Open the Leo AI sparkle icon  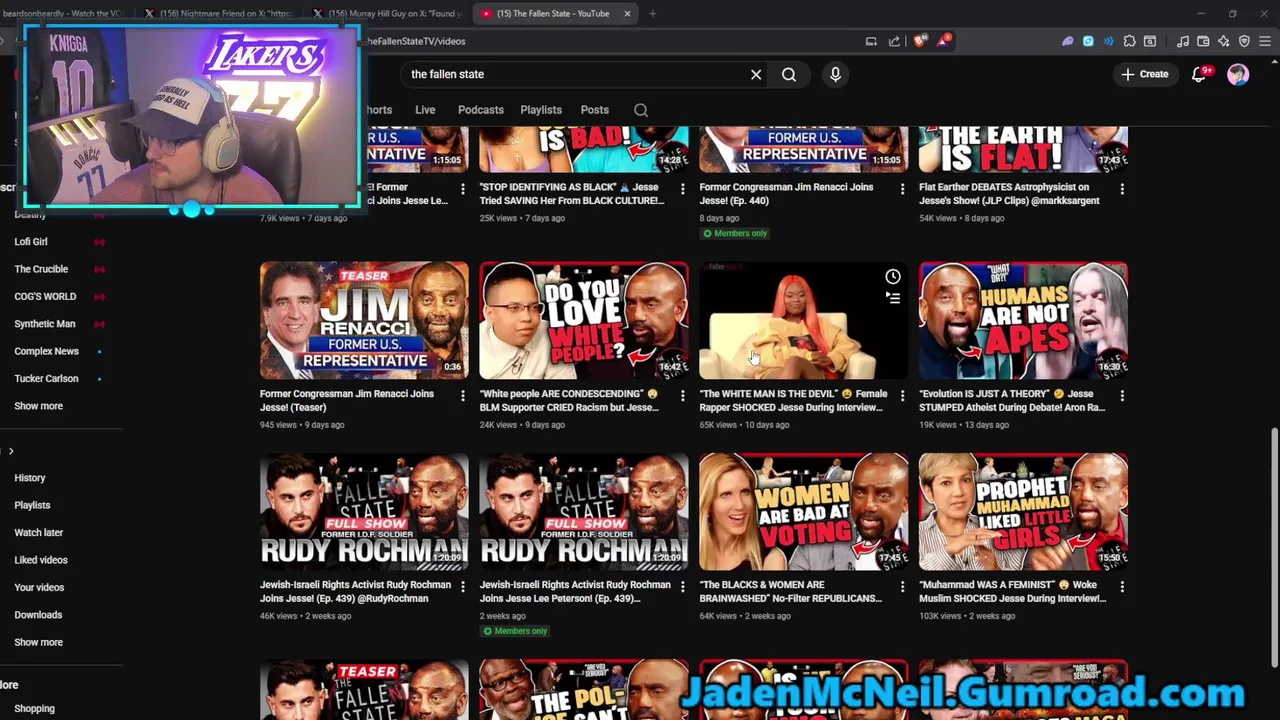click(x=1223, y=41)
